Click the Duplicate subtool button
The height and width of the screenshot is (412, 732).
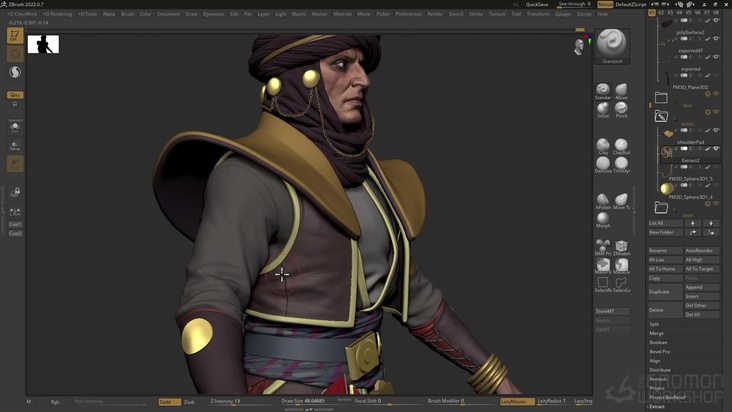point(665,292)
